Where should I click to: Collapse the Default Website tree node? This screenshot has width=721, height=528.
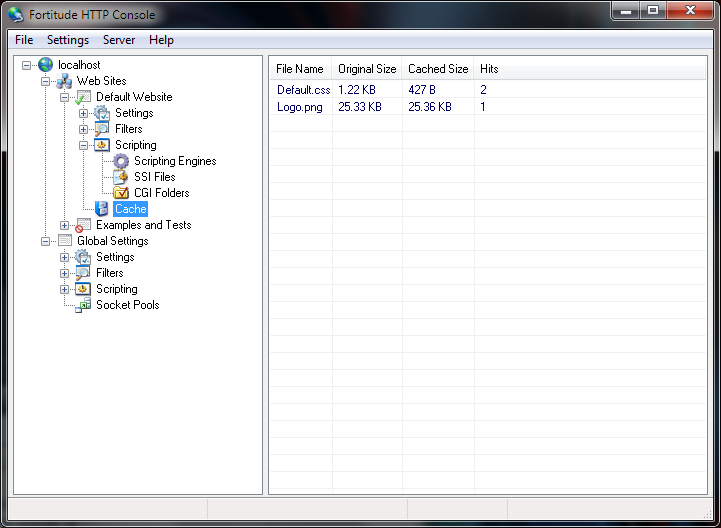point(65,97)
